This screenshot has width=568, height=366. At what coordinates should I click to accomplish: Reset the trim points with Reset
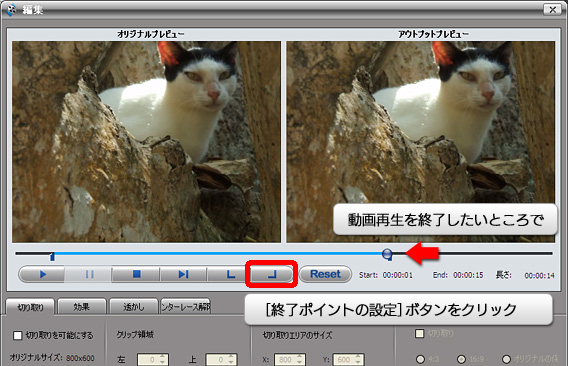coord(325,274)
